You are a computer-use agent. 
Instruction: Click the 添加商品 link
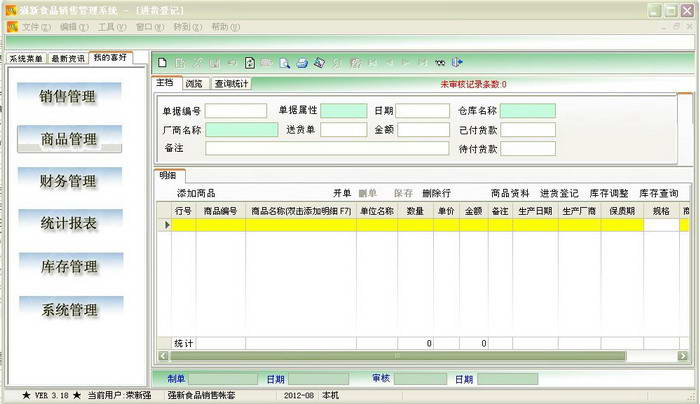(x=196, y=193)
